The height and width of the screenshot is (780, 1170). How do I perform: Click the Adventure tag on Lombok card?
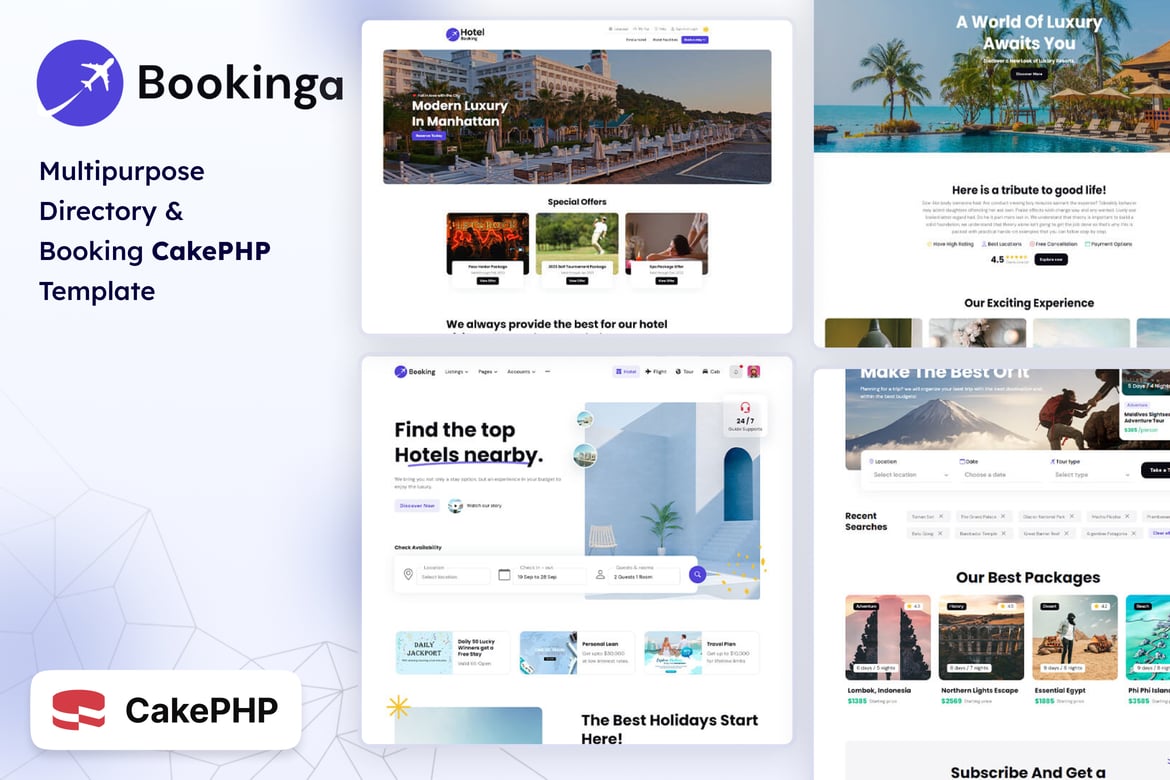pyautogui.click(x=866, y=606)
